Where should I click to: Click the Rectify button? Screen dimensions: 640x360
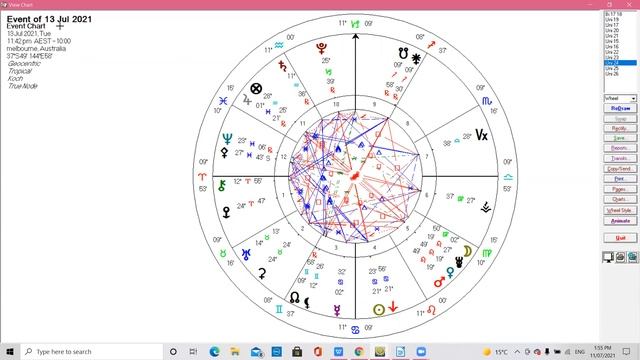point(620,128)
